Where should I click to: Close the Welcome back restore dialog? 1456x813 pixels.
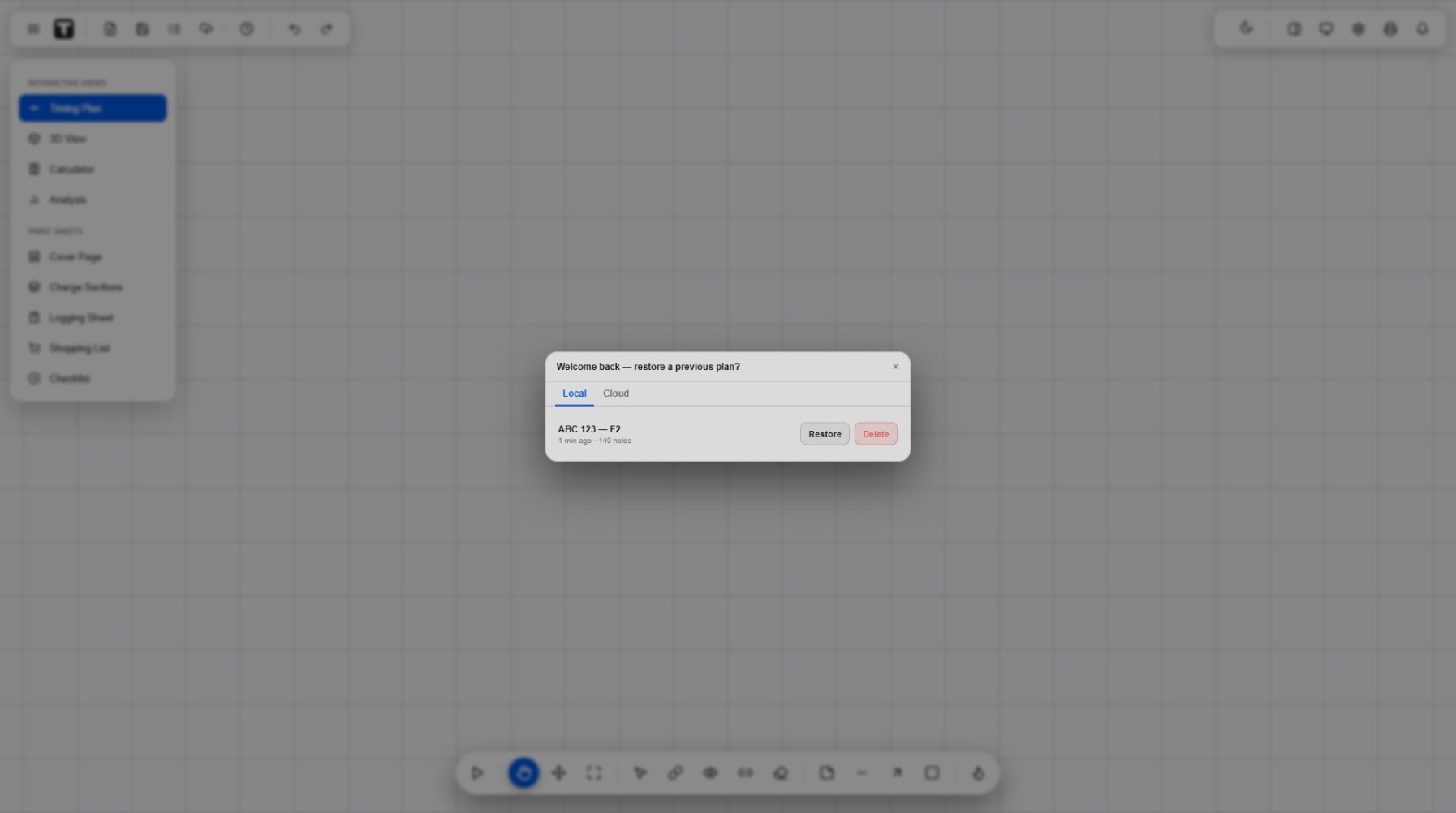click(x=896, y=367)
